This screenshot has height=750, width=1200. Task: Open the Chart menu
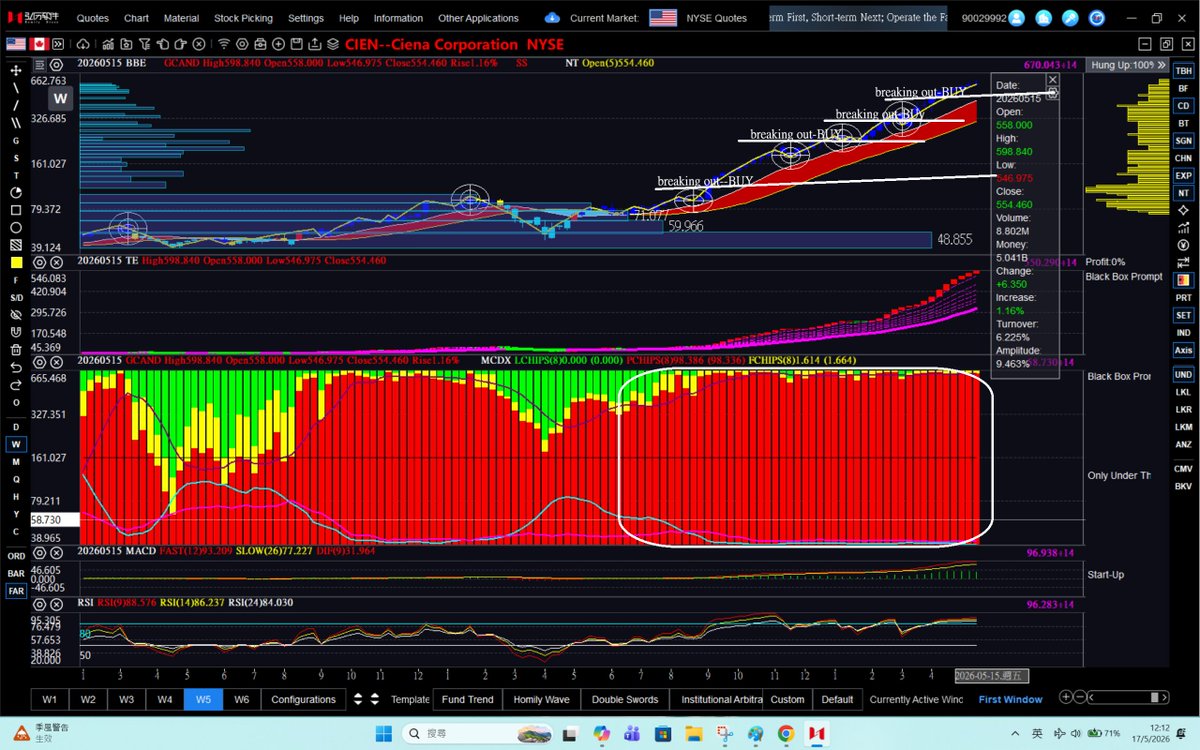coord(136,18)
